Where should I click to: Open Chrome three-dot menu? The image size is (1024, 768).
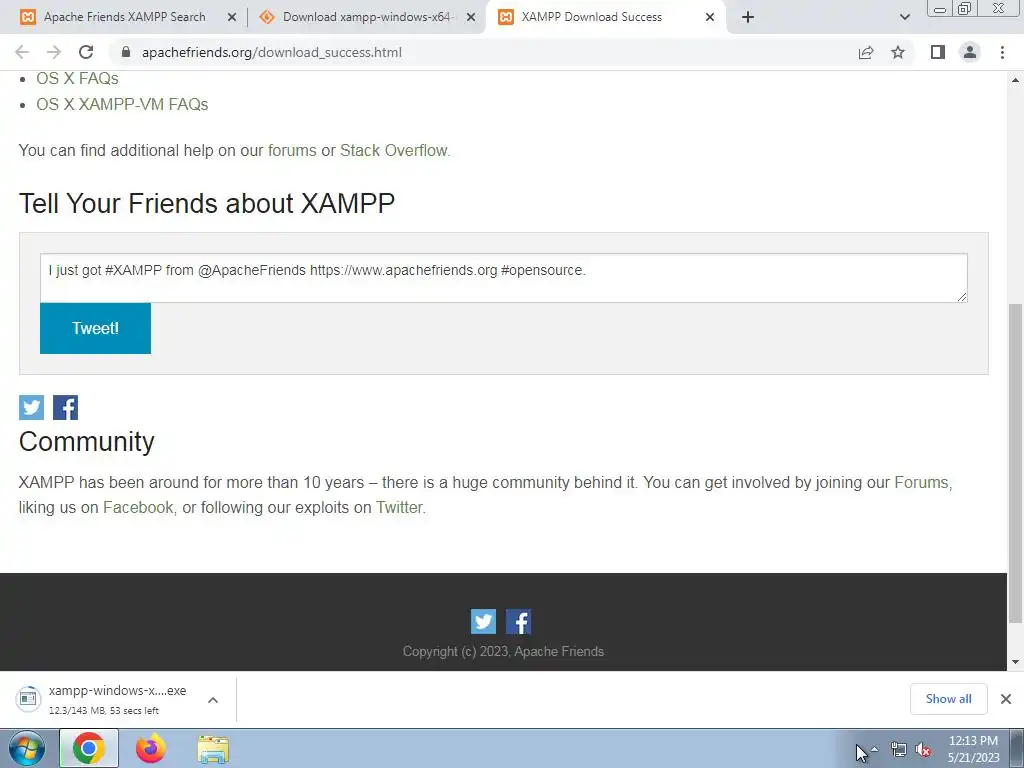[1002, 52]
